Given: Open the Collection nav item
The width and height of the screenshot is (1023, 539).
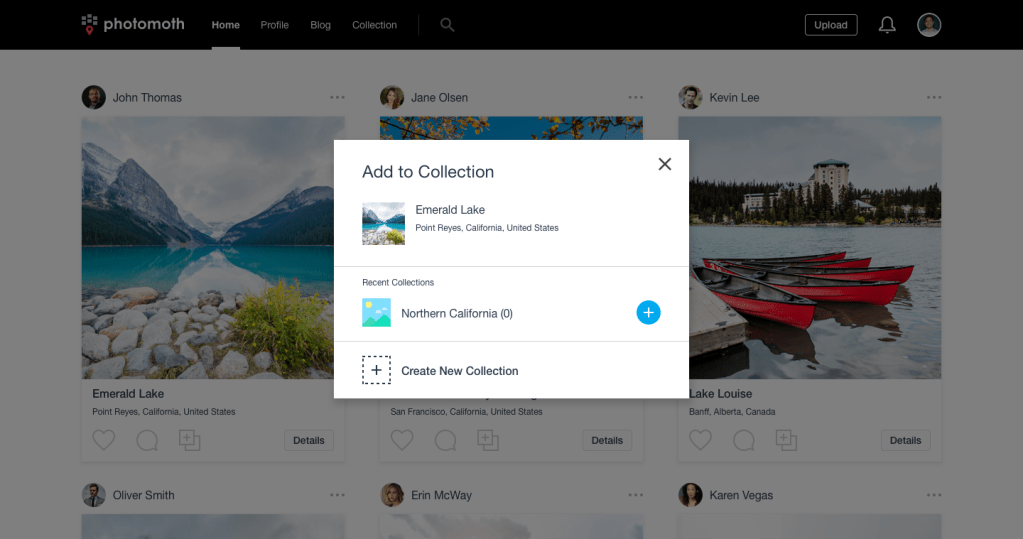Looking at the screenshot, I should 374,25.
